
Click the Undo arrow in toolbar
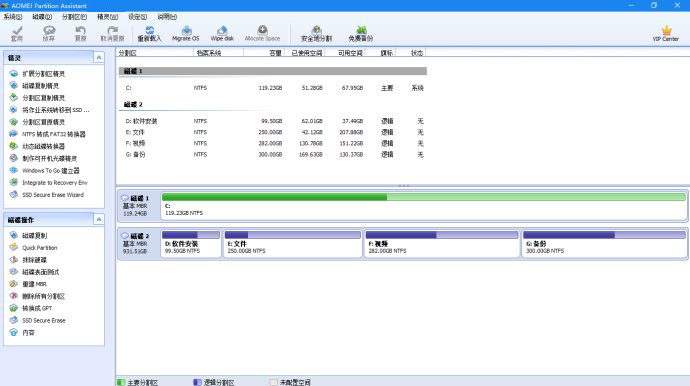pyautogui.click(x=81, y=33)
